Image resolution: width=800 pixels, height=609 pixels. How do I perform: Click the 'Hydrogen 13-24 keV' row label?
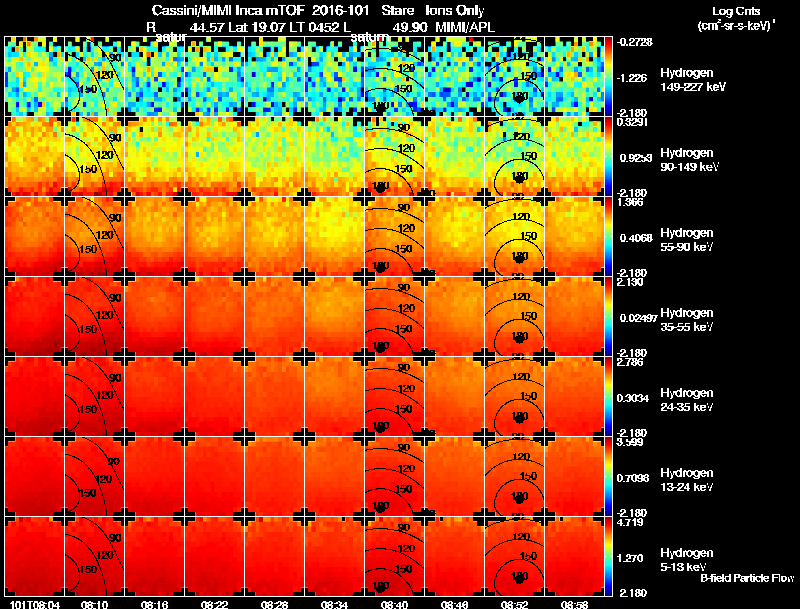[687, 480]
